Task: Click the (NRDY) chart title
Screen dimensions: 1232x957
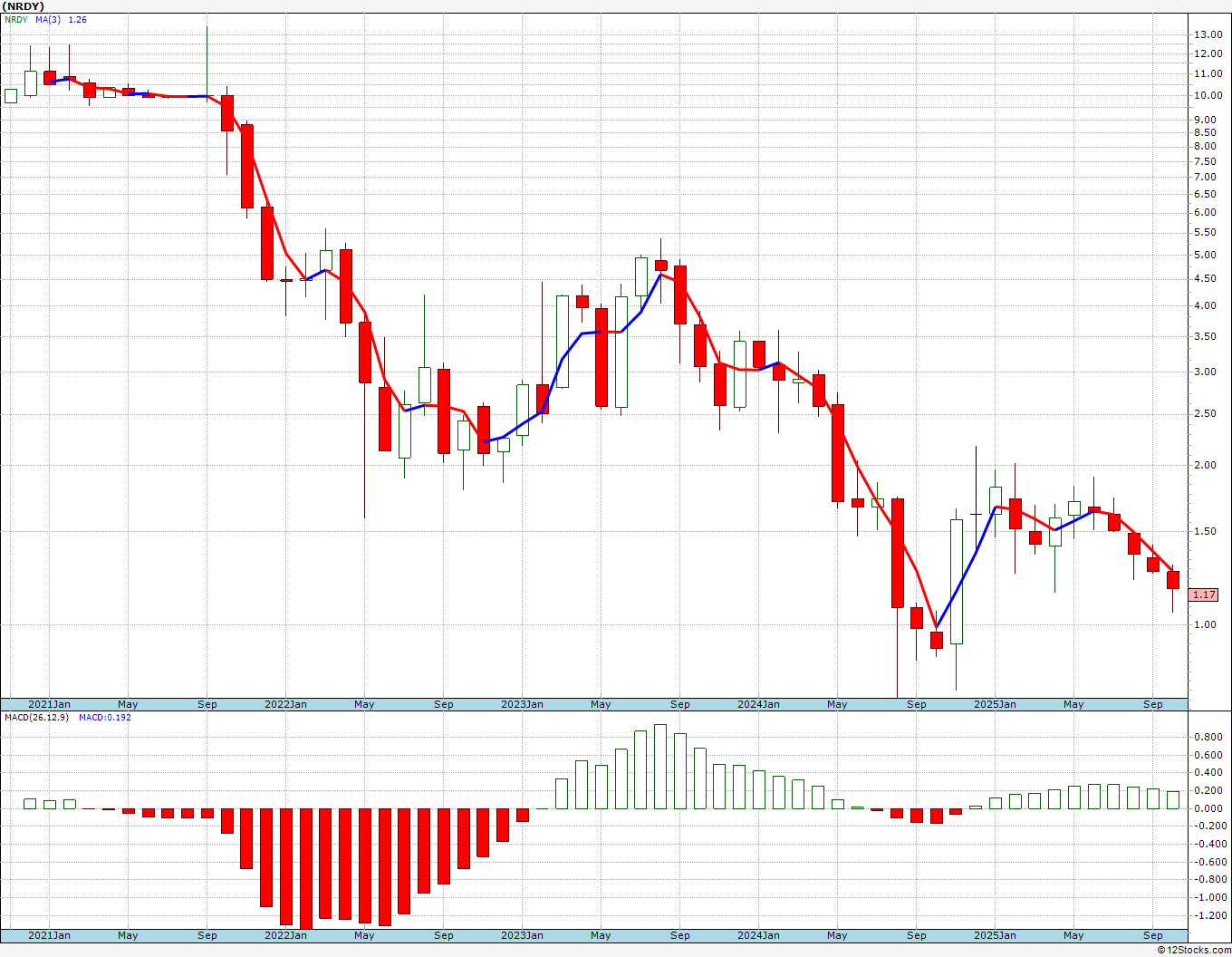Action: click(22, 6)
